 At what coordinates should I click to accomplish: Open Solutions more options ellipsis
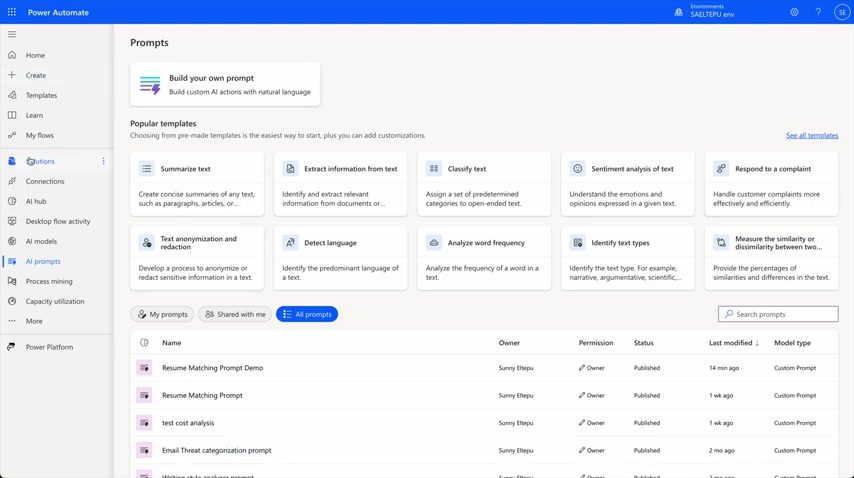coord(103,161)
